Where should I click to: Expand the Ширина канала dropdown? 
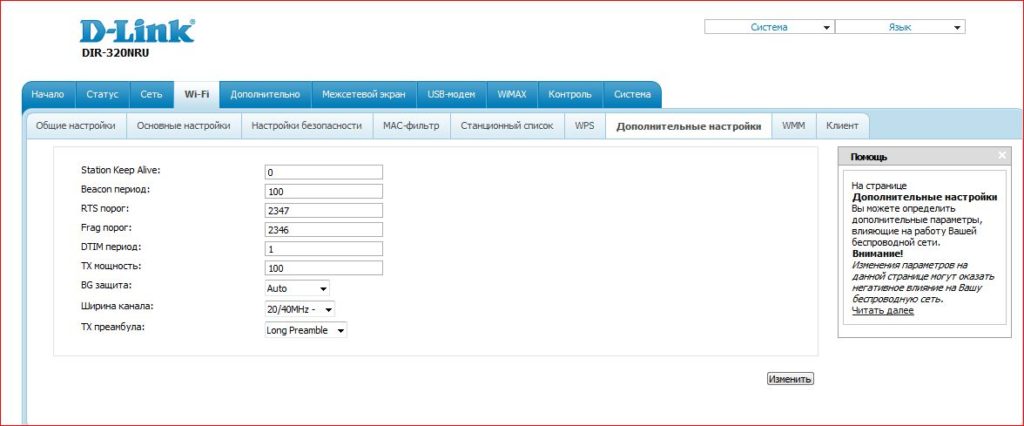point(300,309)
